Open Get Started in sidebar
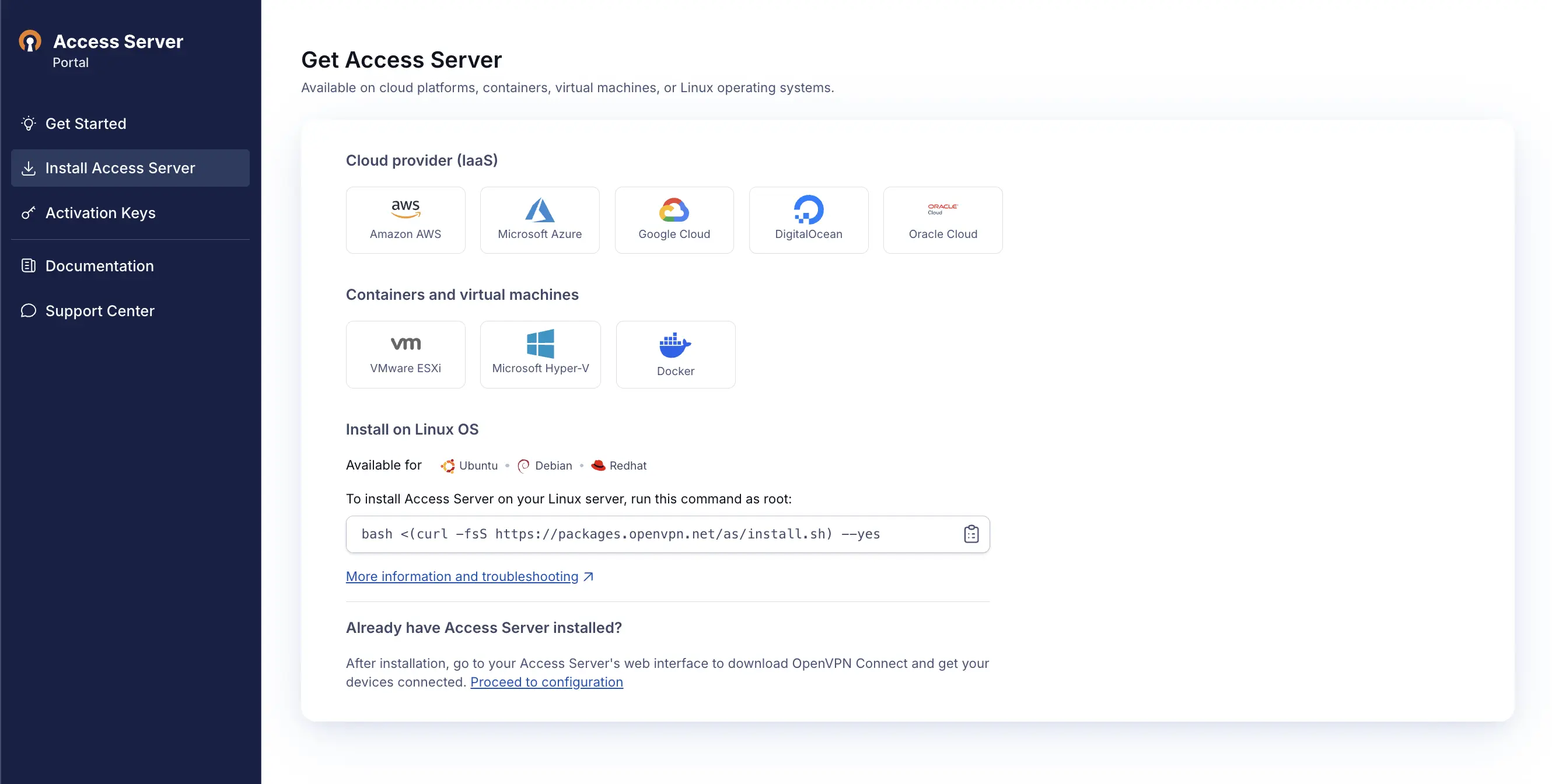This screenshot has height=784, width=1552. coord(86,124)
